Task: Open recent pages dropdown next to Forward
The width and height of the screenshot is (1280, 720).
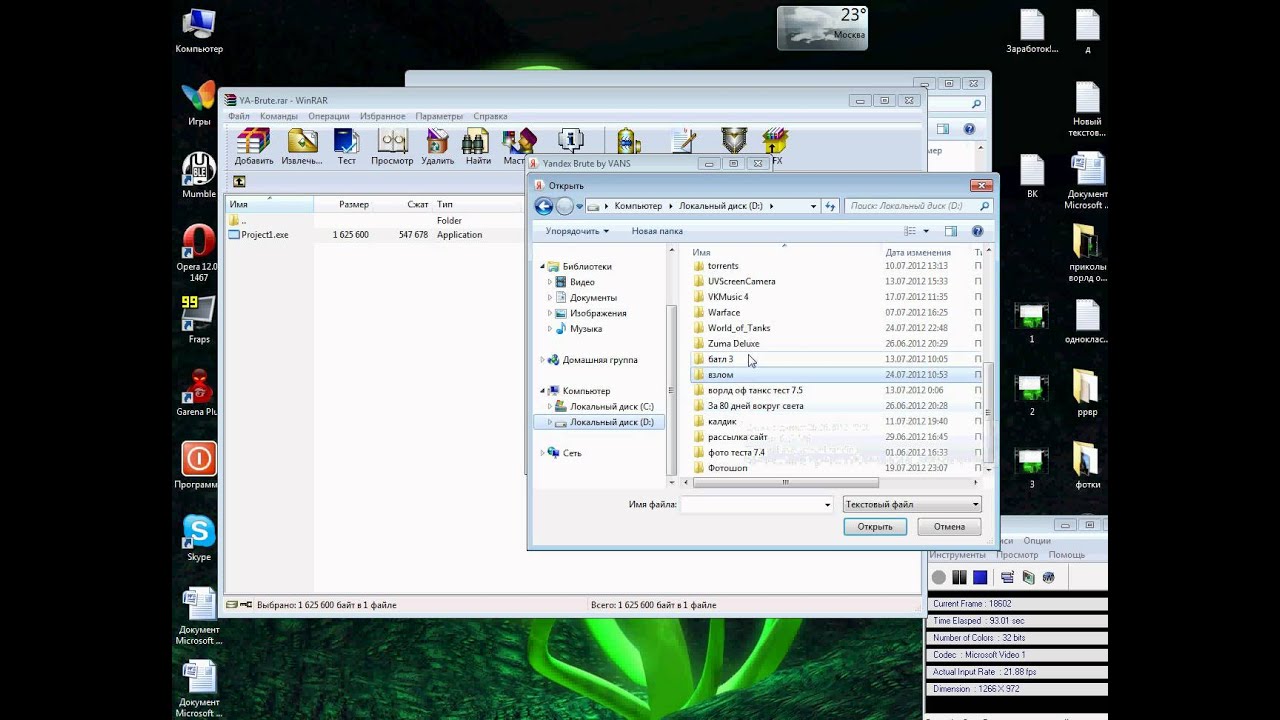Action: pyautogui.click(x=580, y=206)
